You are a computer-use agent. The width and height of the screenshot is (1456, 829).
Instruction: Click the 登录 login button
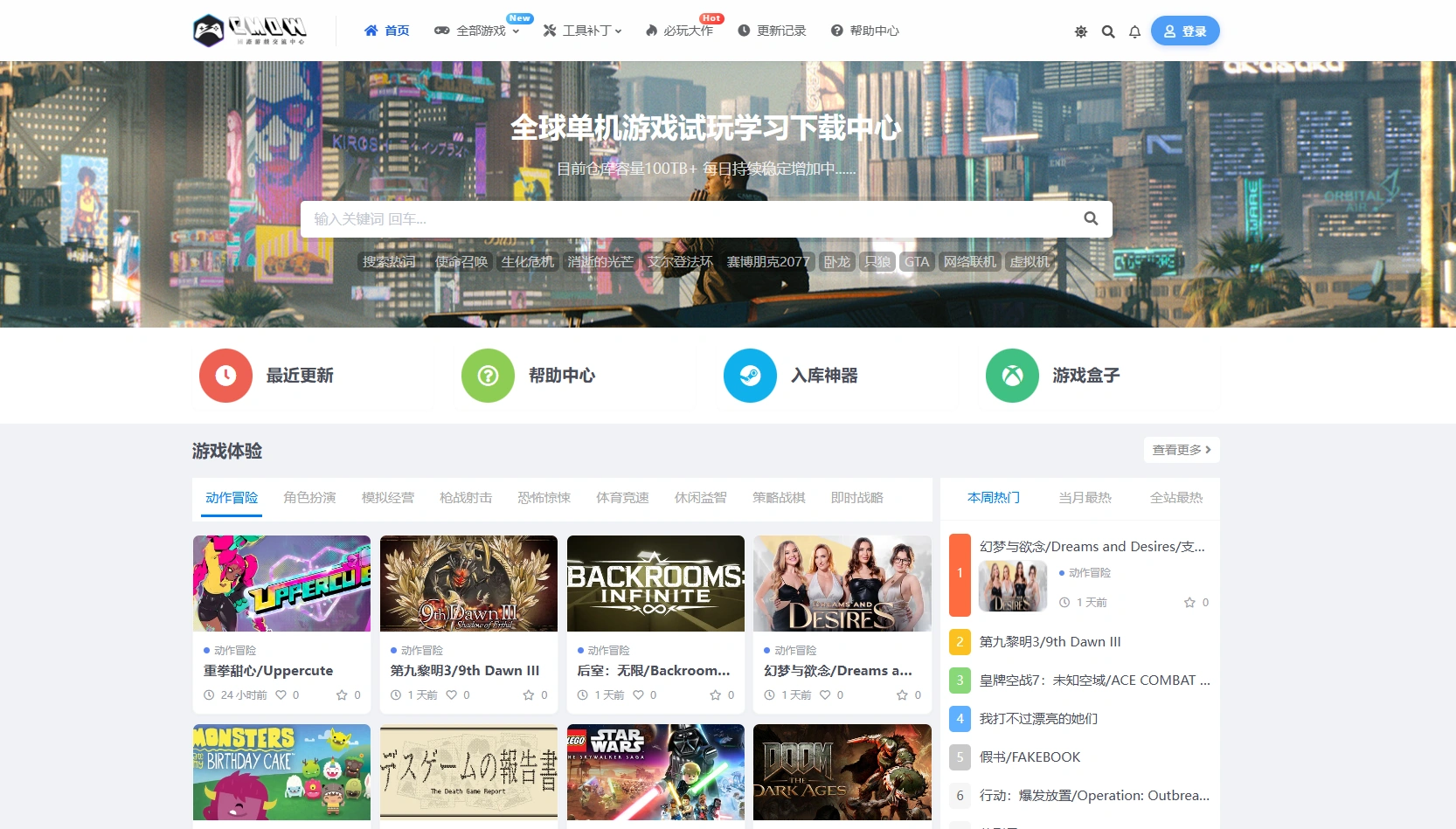coord(1185,31)
